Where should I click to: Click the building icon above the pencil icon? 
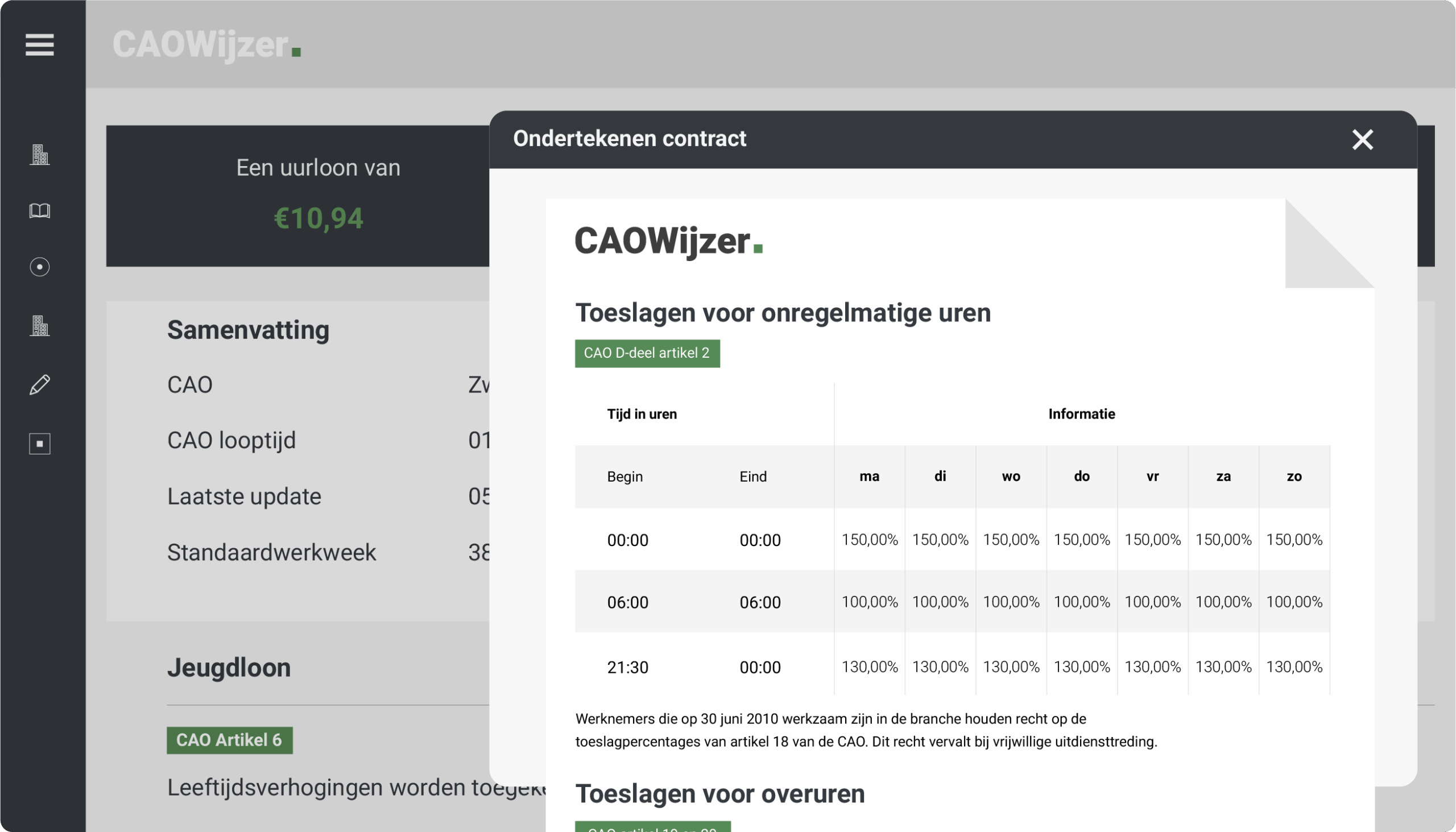point(39,326)
